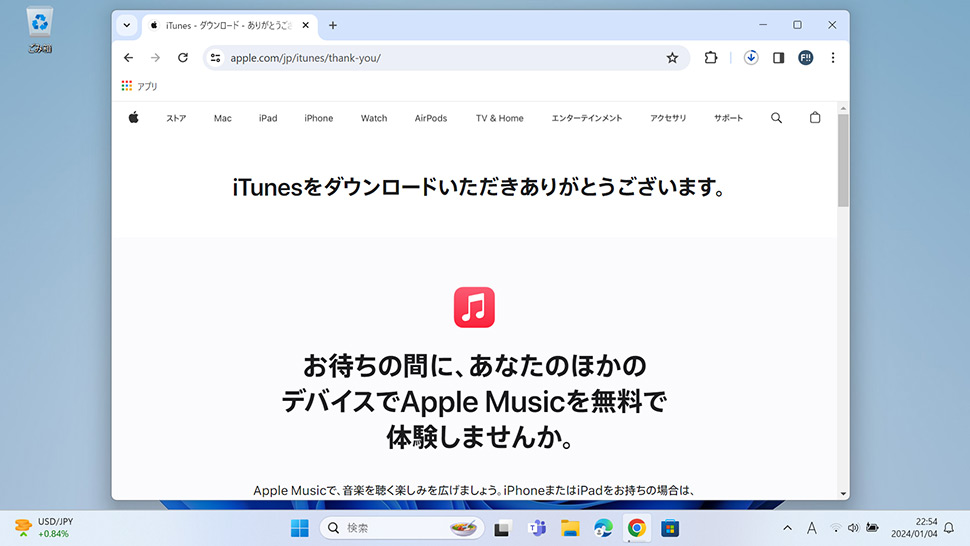Image resolution: width=970 pixels, height=546 pixels.
Task: Click the scrollbar down arrow
Action: tap(843, 493)
